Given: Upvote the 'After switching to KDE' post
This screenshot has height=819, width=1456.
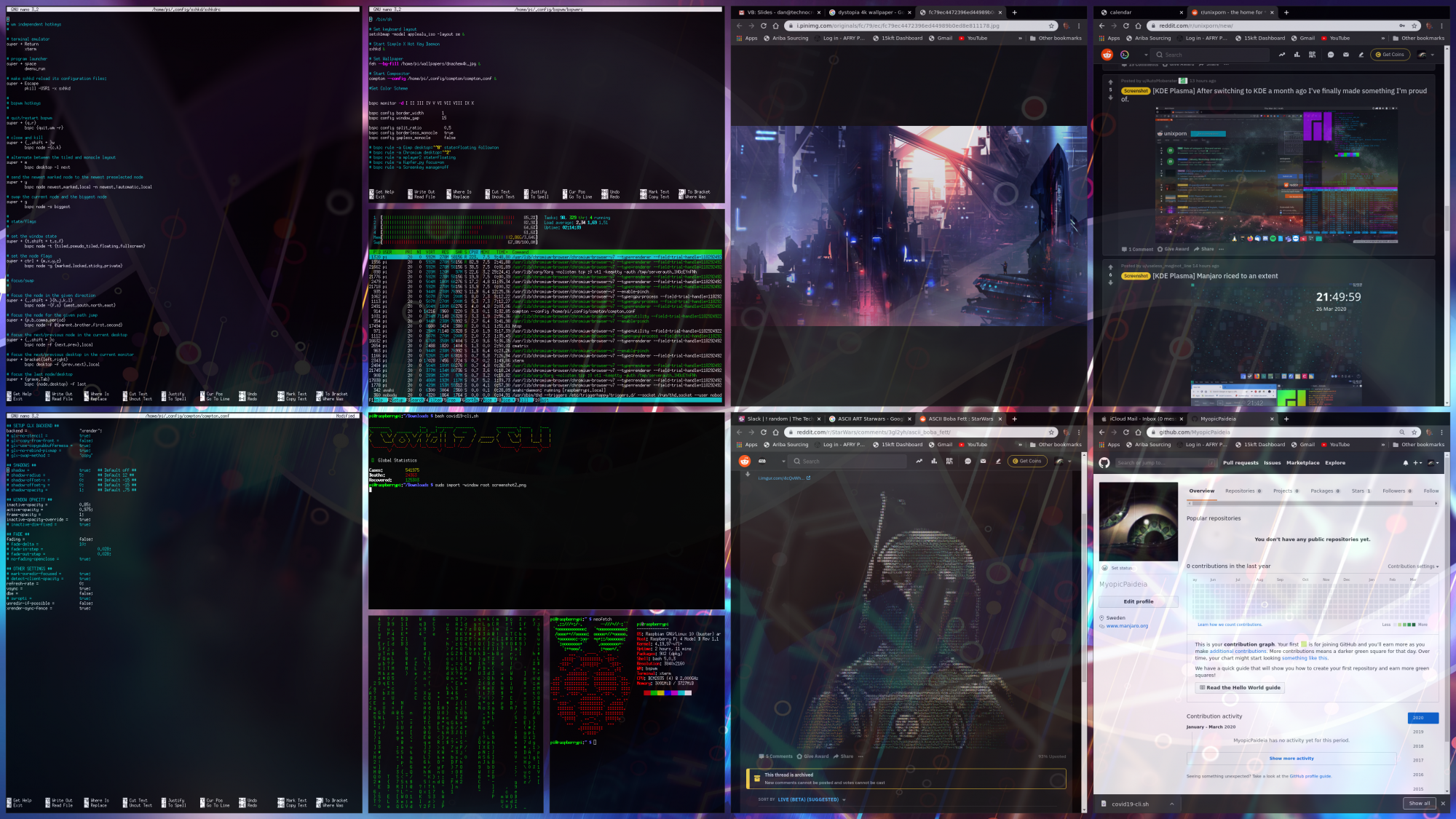Looking at the screenshot, I should tap(1110, 82).
